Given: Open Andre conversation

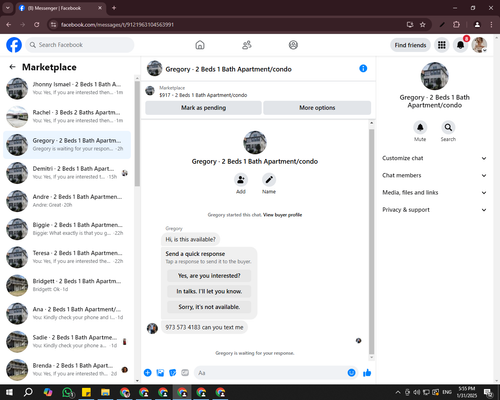Looking at the screenshot, I should [x=67, y=201].
